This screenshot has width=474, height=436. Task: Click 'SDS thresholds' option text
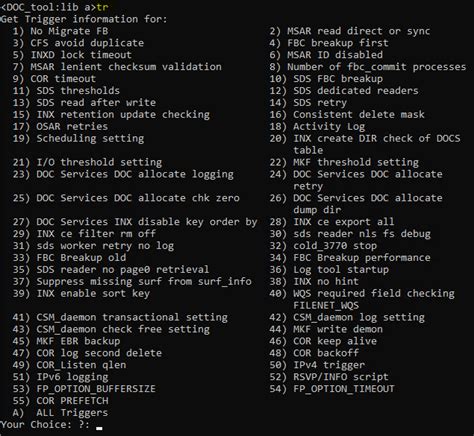(78, 91)
